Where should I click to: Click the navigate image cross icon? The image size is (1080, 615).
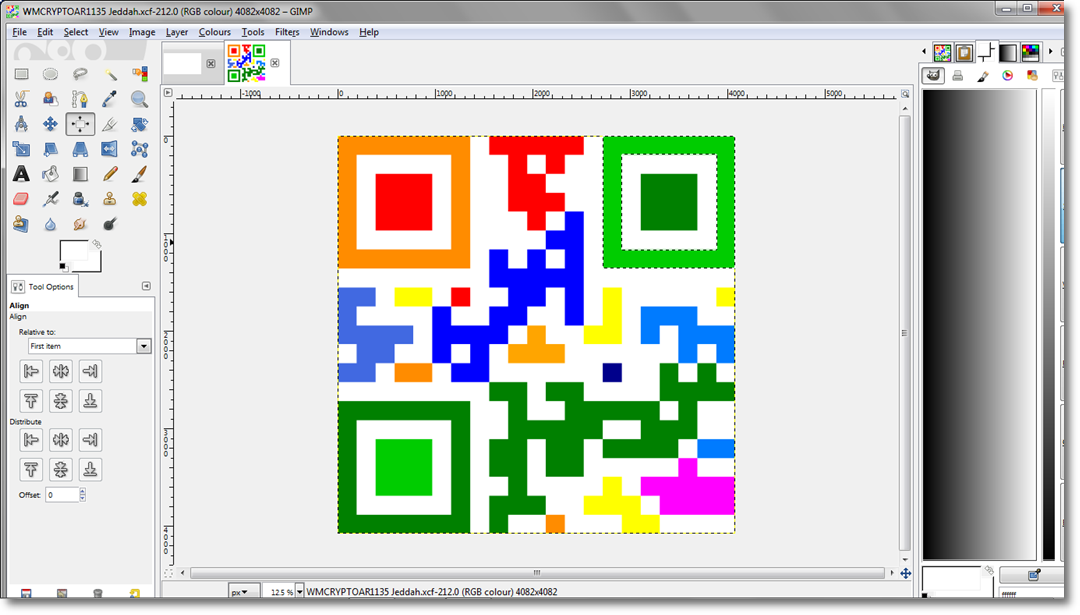[x=906, y=573]
